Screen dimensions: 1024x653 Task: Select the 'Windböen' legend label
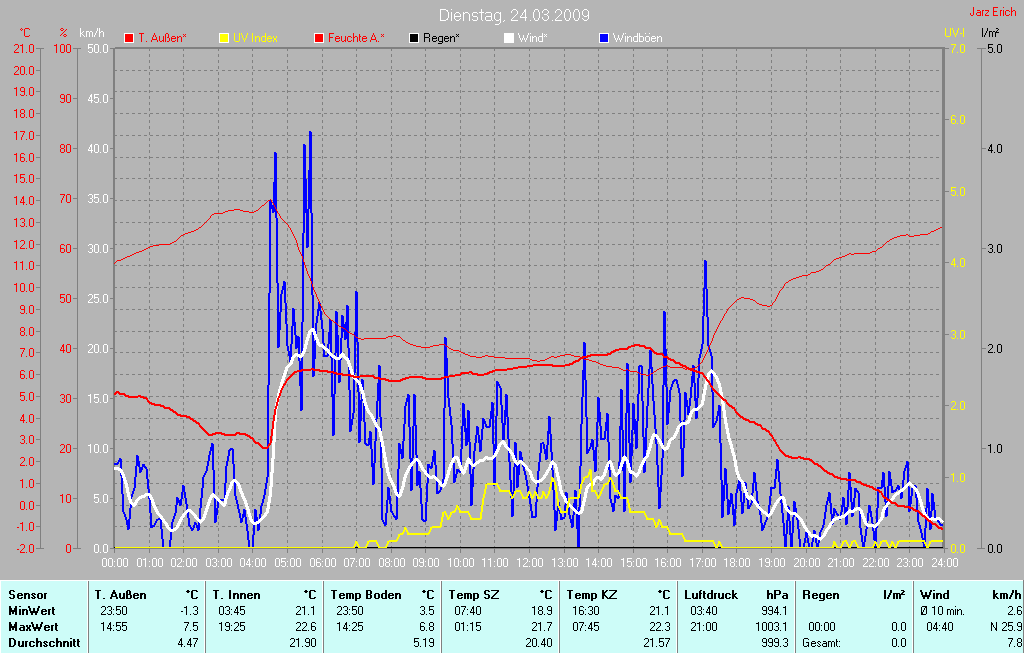click(x=637, y=39)
